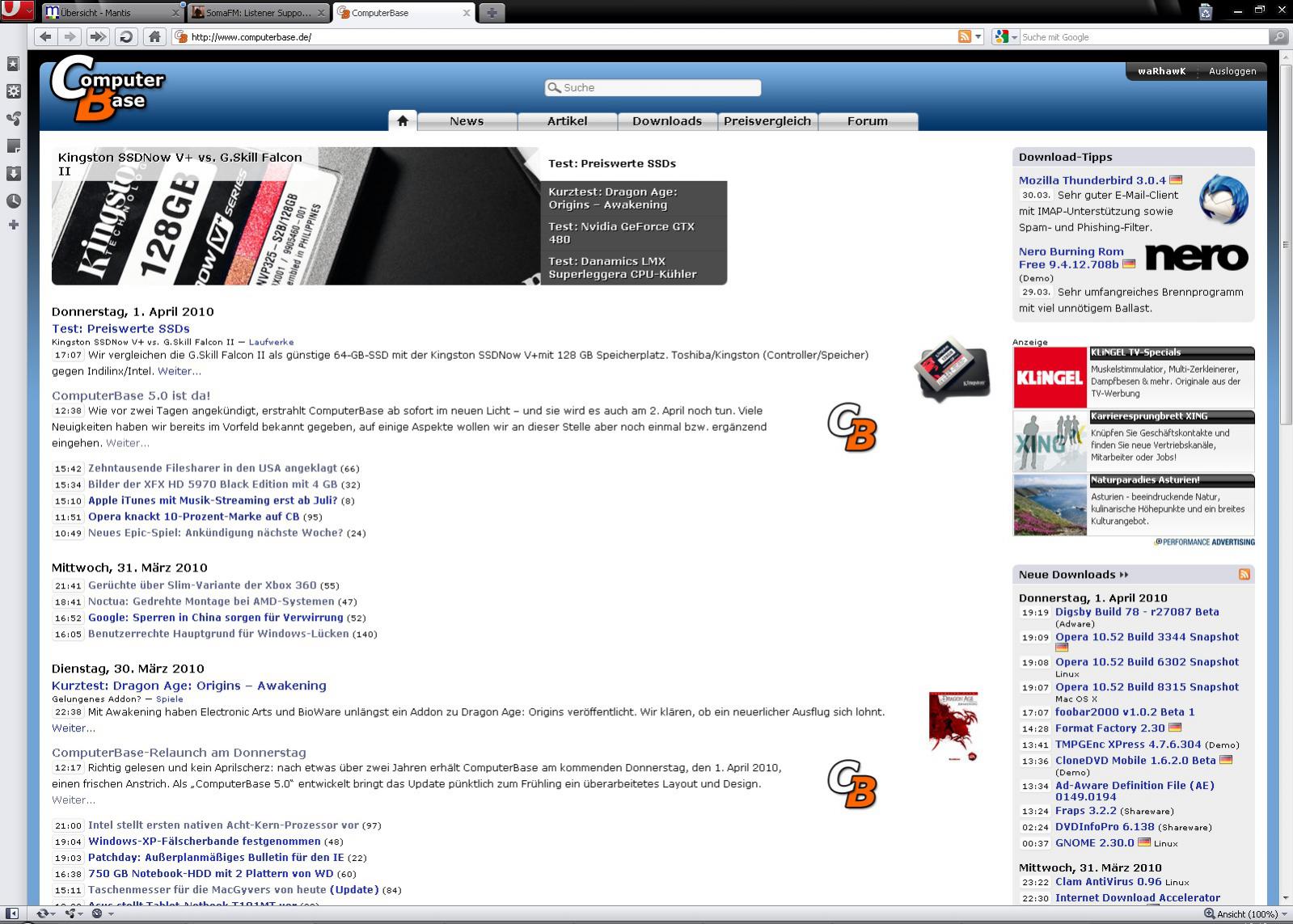Expand the RSS feed dropdown arrow

click(978, 36)
